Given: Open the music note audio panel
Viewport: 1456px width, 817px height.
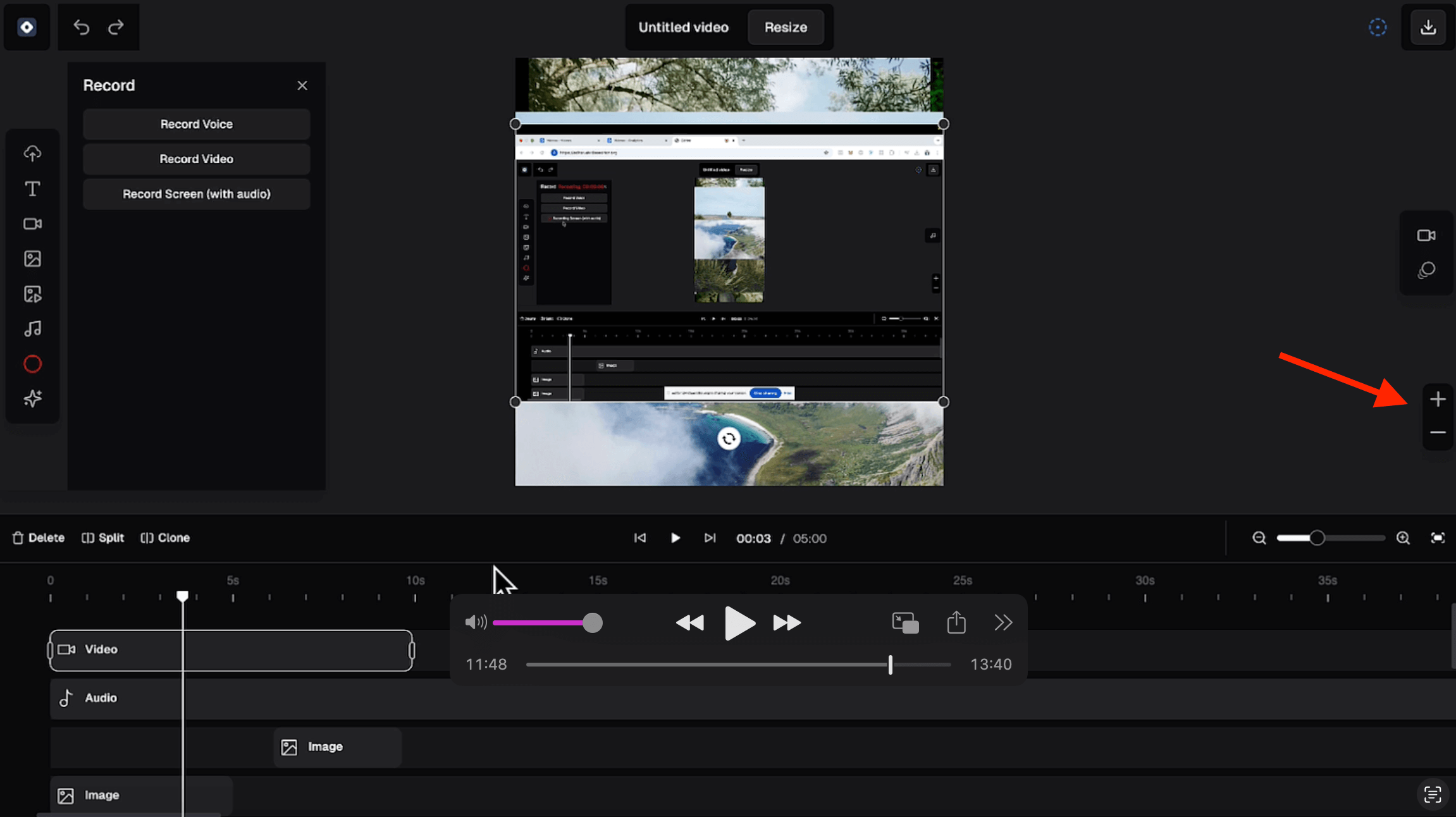Looking at the screenshot, I should [32, 329].
